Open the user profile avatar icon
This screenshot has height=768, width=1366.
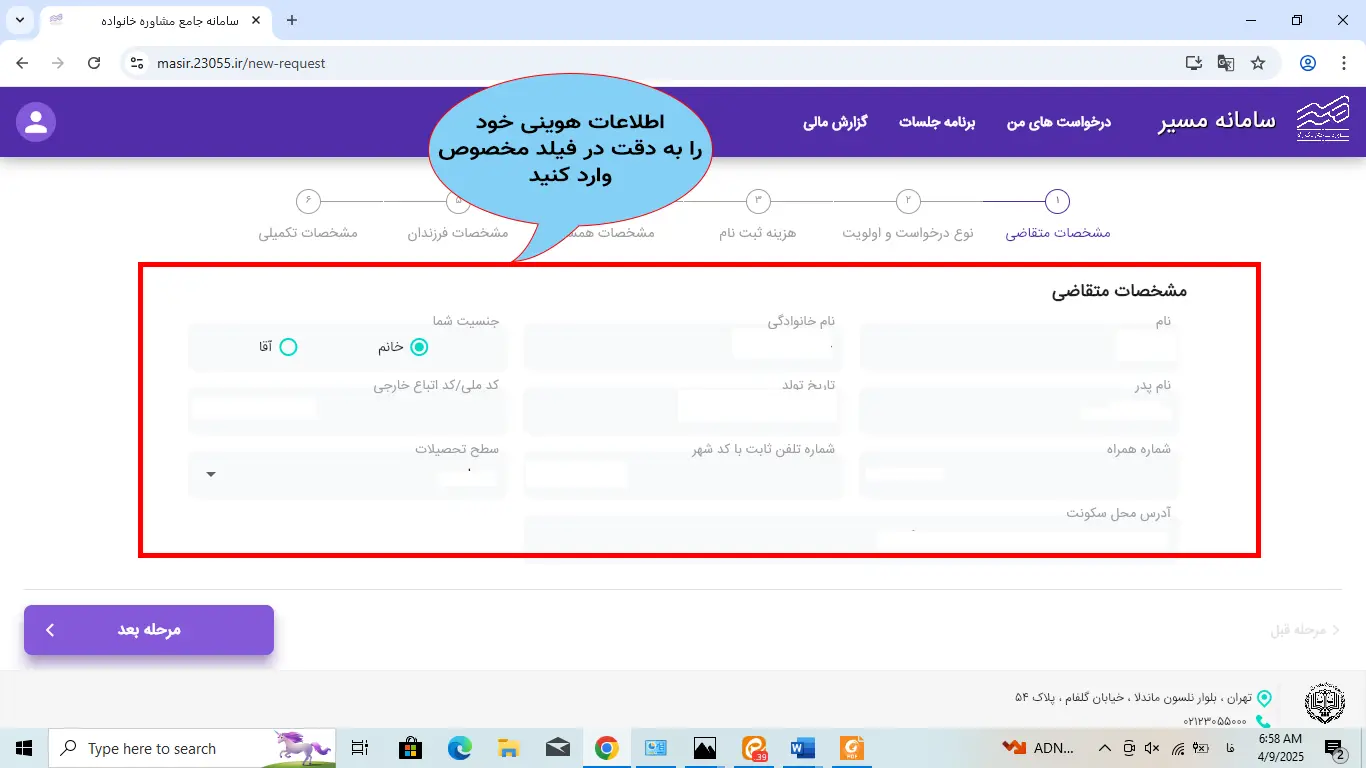(36, 122)
